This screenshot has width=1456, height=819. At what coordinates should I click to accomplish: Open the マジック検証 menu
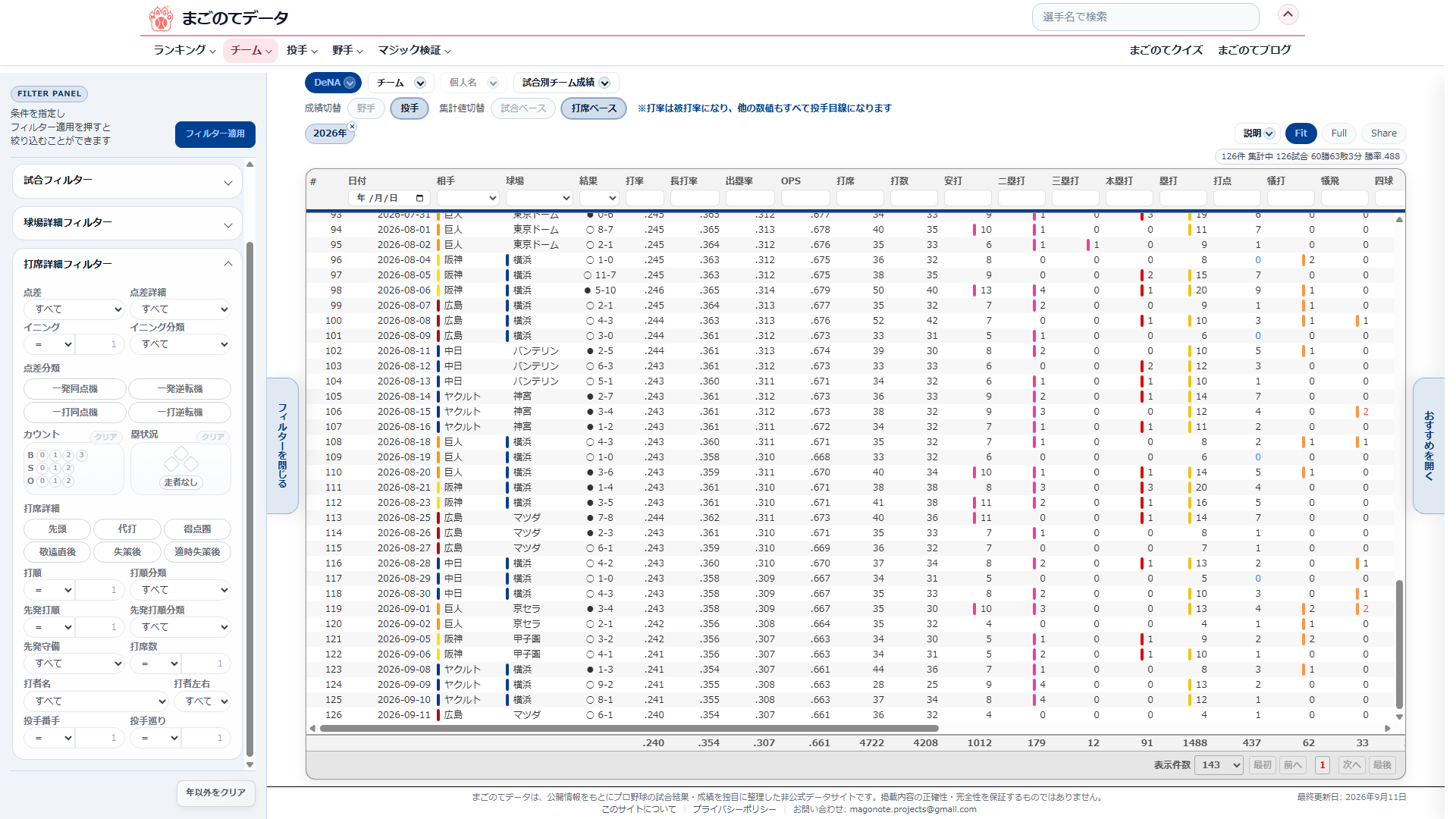[x=414, y=50]
